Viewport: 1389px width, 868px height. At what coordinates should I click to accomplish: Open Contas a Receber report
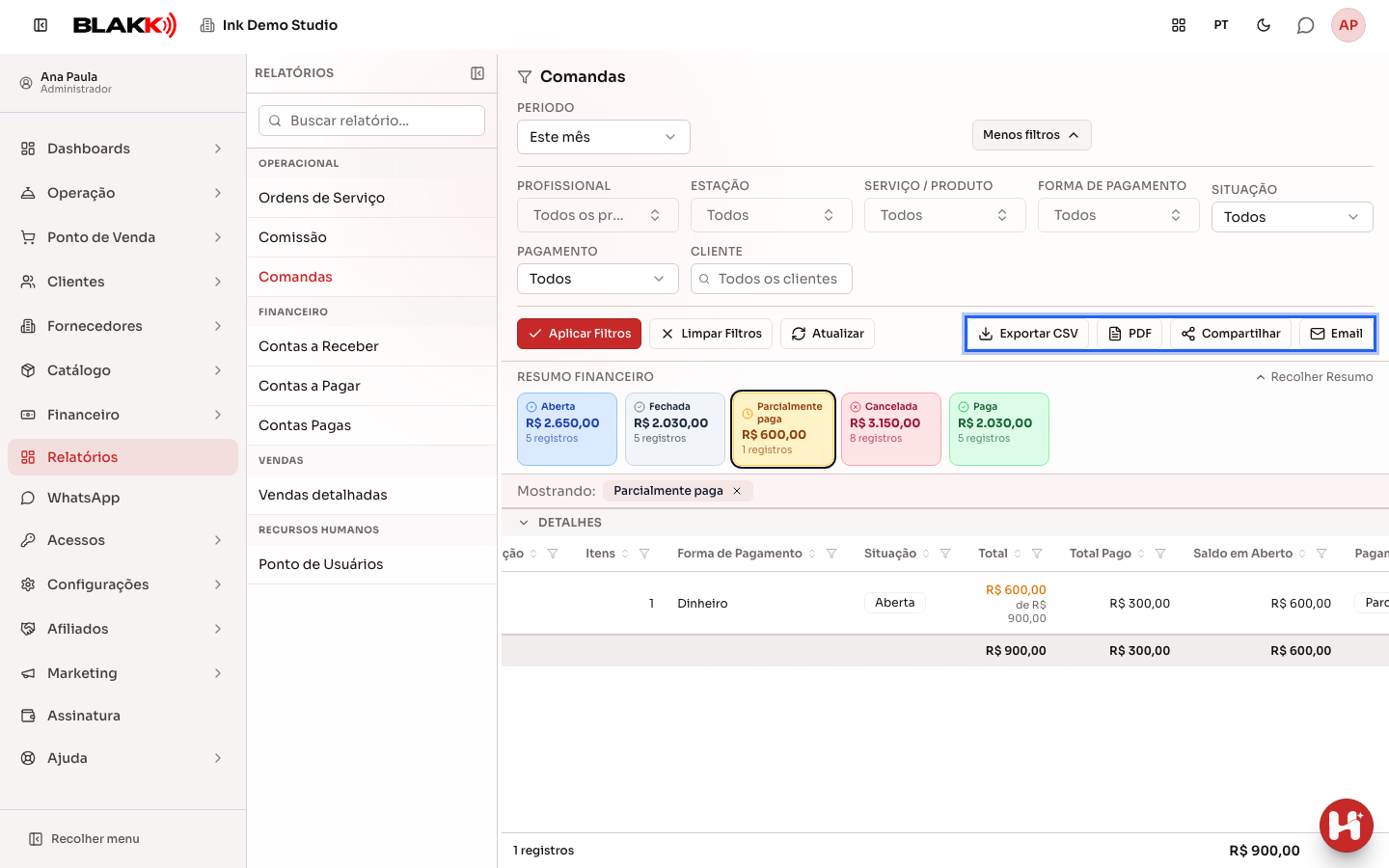318,346
